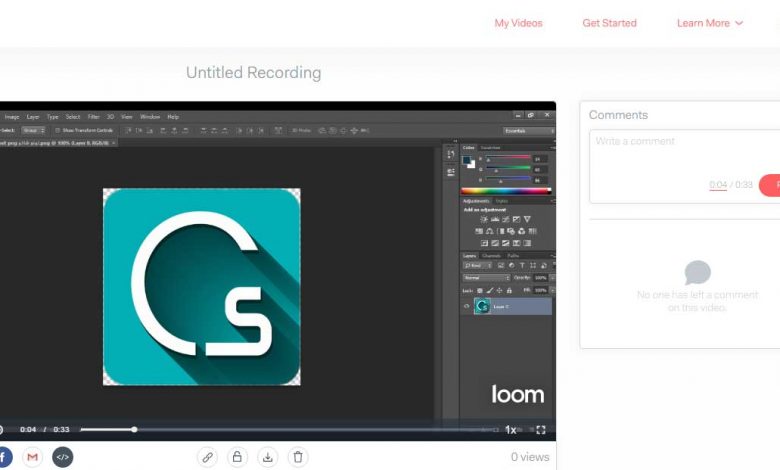Open the embed code icon
The image size is (780, 470).
pyautogui.click(x=63, y=457)
